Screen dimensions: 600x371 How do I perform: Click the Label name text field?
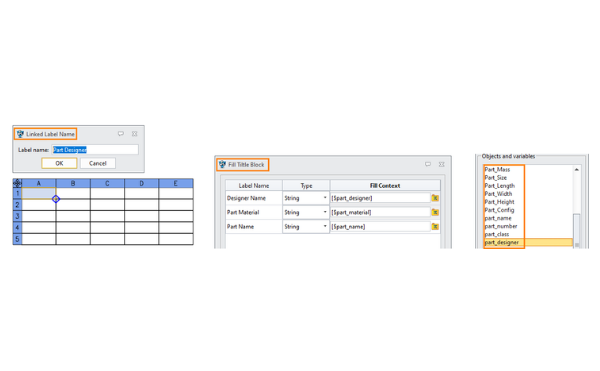(x=95, y=150)
